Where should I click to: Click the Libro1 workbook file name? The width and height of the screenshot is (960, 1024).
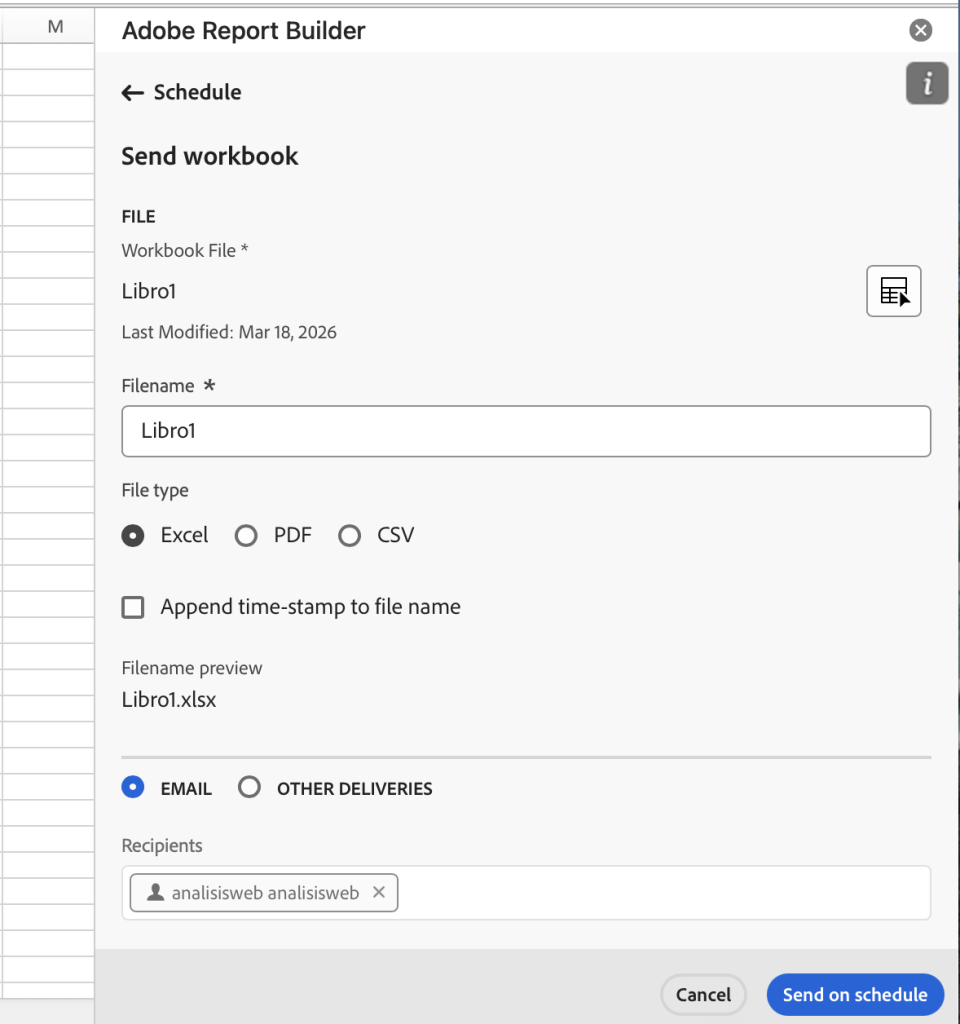[148, 291]
